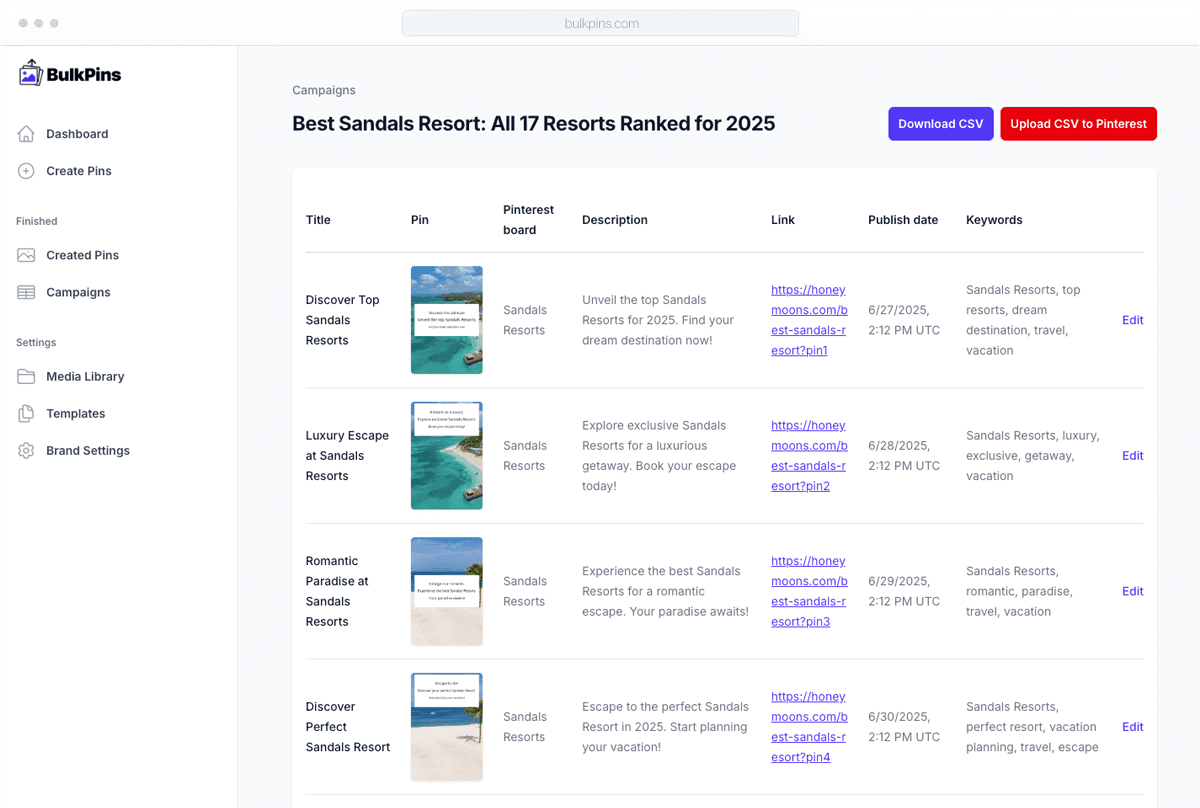The height and width of the screenshot is (808, 1200).
Task: Click the Pin column header
Action: pyautogui.click(x=420, y=220)
